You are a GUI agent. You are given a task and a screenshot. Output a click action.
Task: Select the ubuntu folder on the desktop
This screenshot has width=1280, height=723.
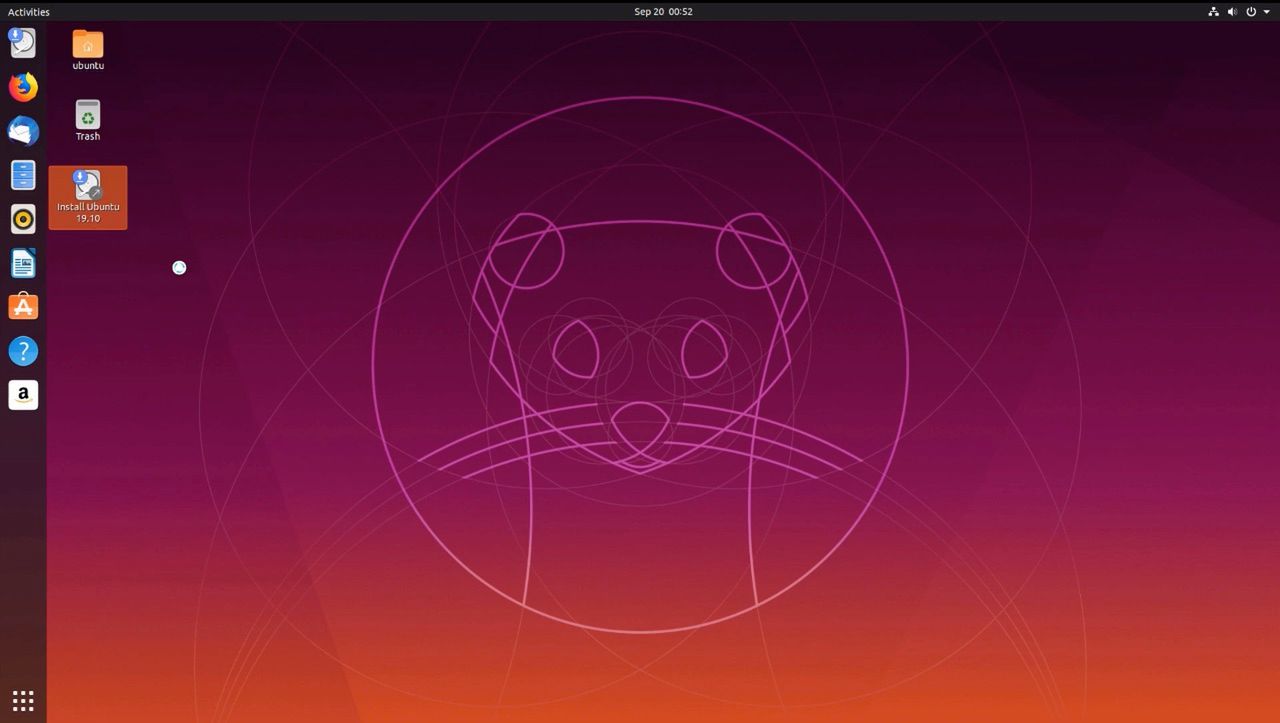pyautogui.click(x=87, y=48)
